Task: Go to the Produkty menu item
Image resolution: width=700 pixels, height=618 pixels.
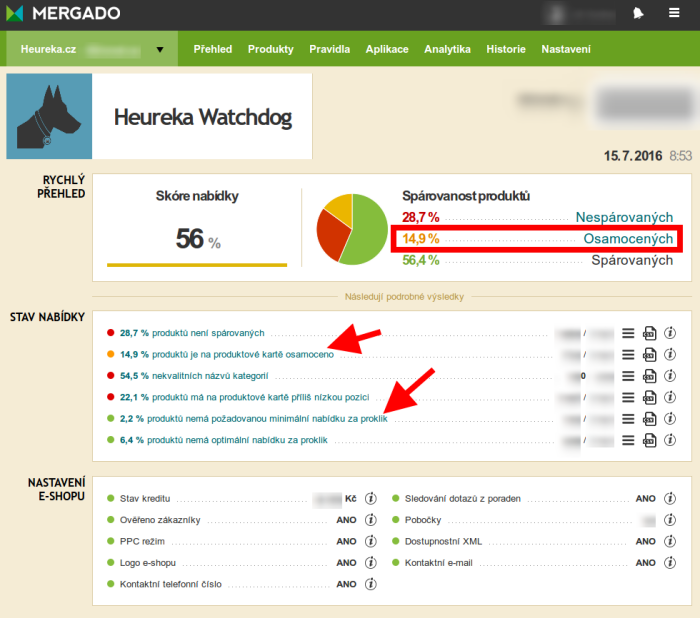Action: 271,49
